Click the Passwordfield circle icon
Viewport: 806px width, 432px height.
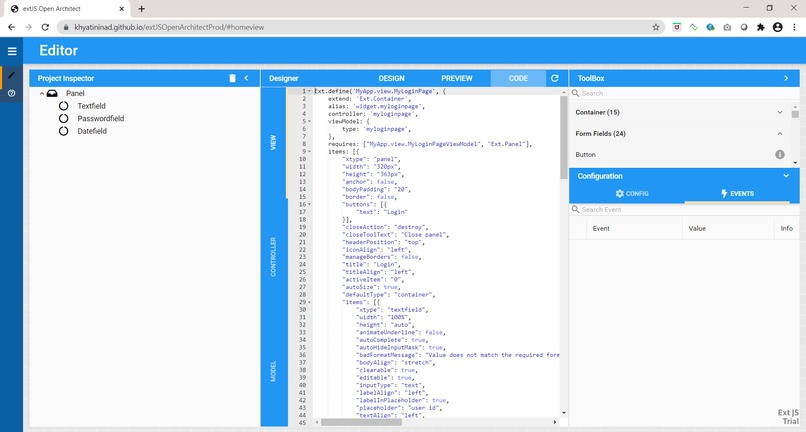click(x=63, y=118)
